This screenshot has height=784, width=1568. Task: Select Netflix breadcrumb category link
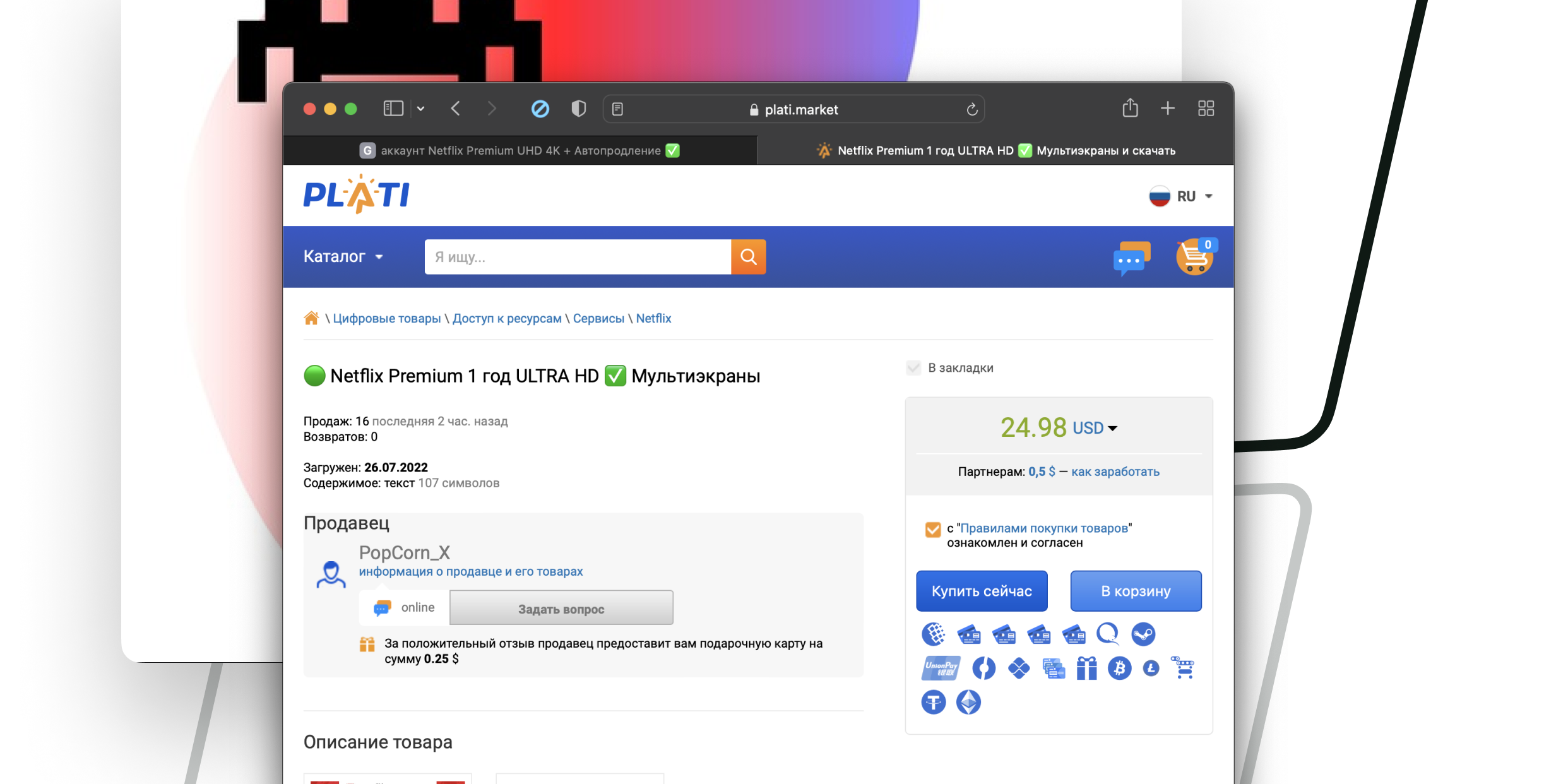654,318
